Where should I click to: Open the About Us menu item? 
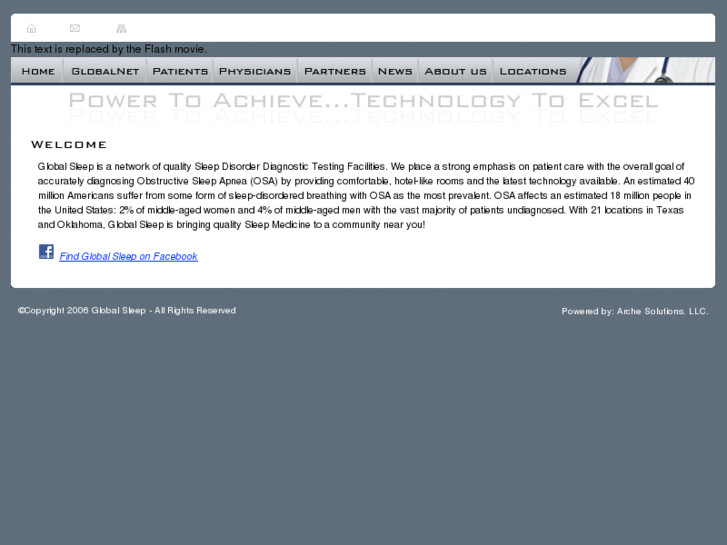(x=456, y=71)
